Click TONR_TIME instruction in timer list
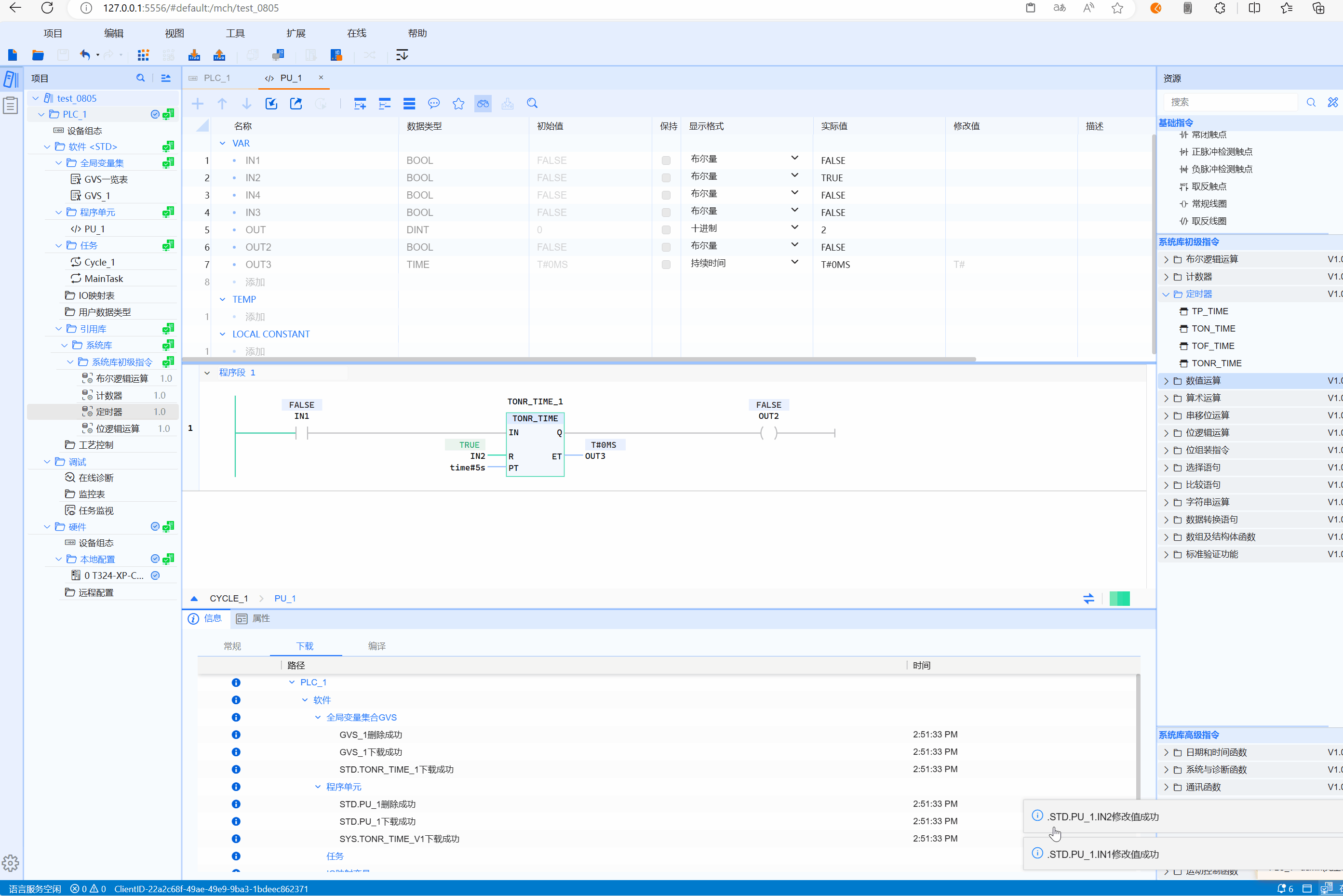 pyautogui.click(x=1216, y=363)
